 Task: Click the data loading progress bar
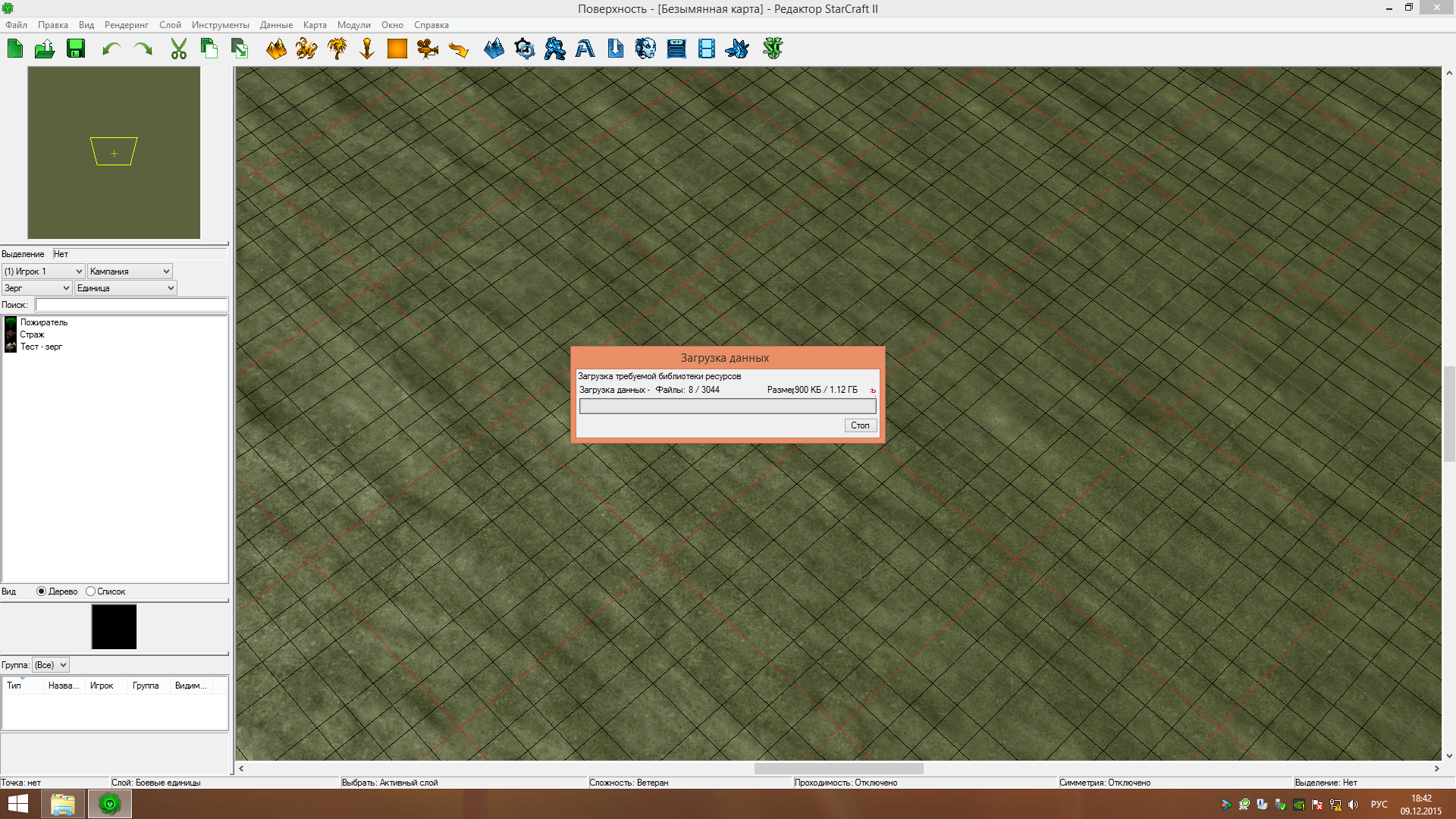[727, 406]
